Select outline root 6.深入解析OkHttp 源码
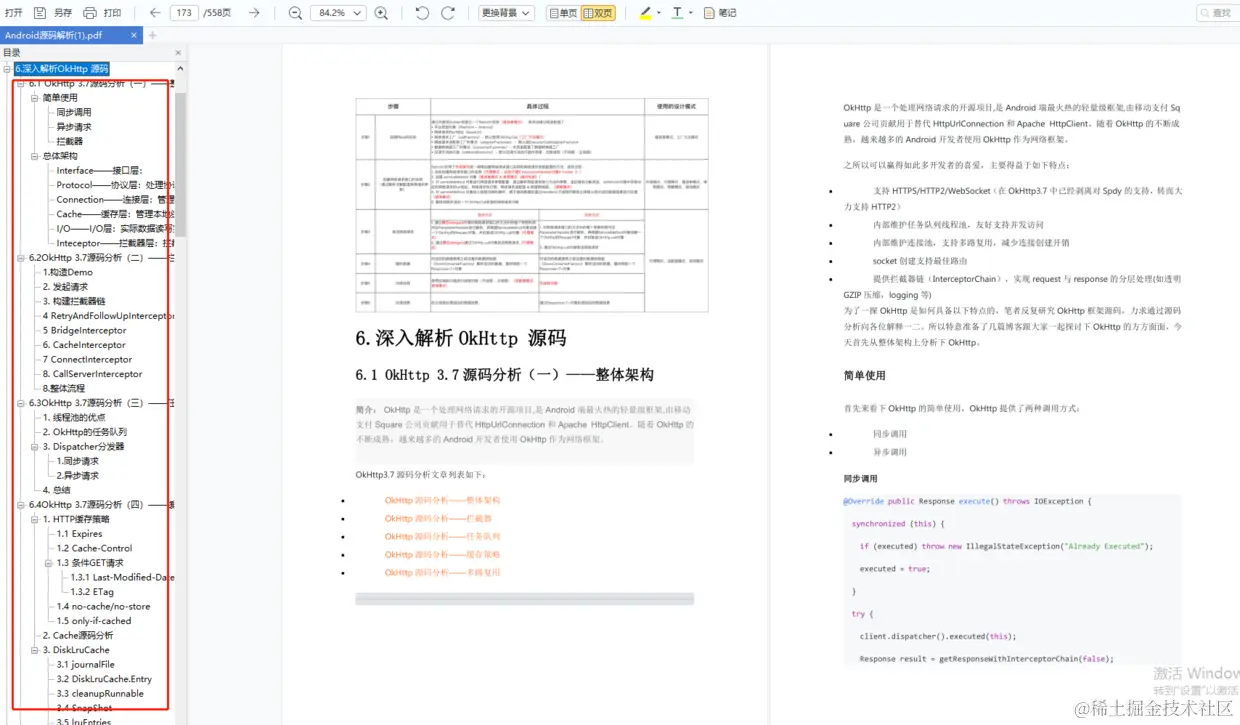 [x=61, y=69]
